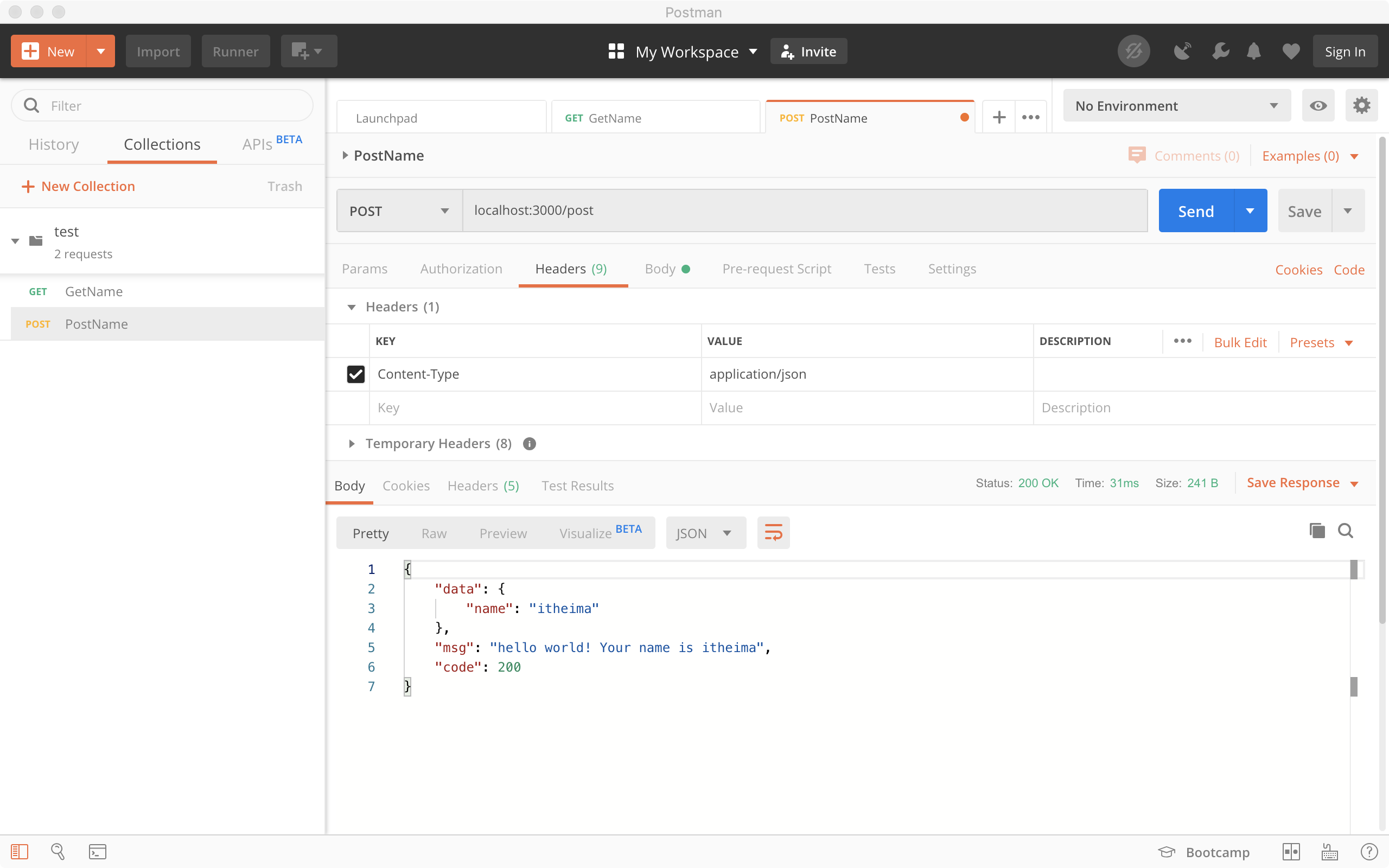Expand the Temporary Headers (8) section
The width and height of the screenshot is (1389, 868).
(x=352, y=444)
